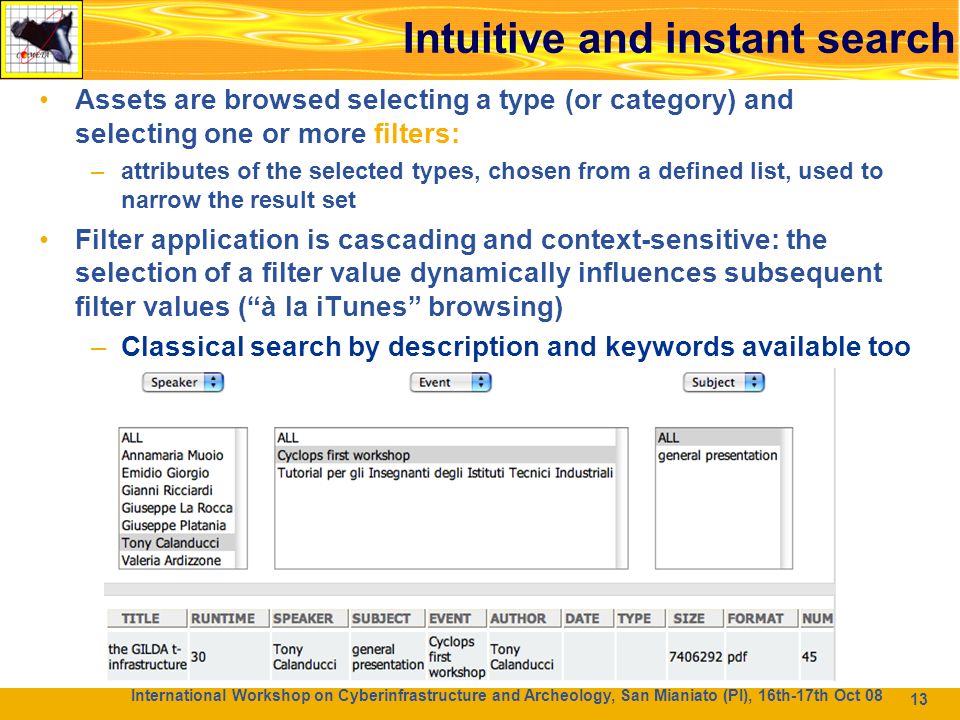Click Cyclops first workshop in result row
The image size is (960, 720).
457,656
